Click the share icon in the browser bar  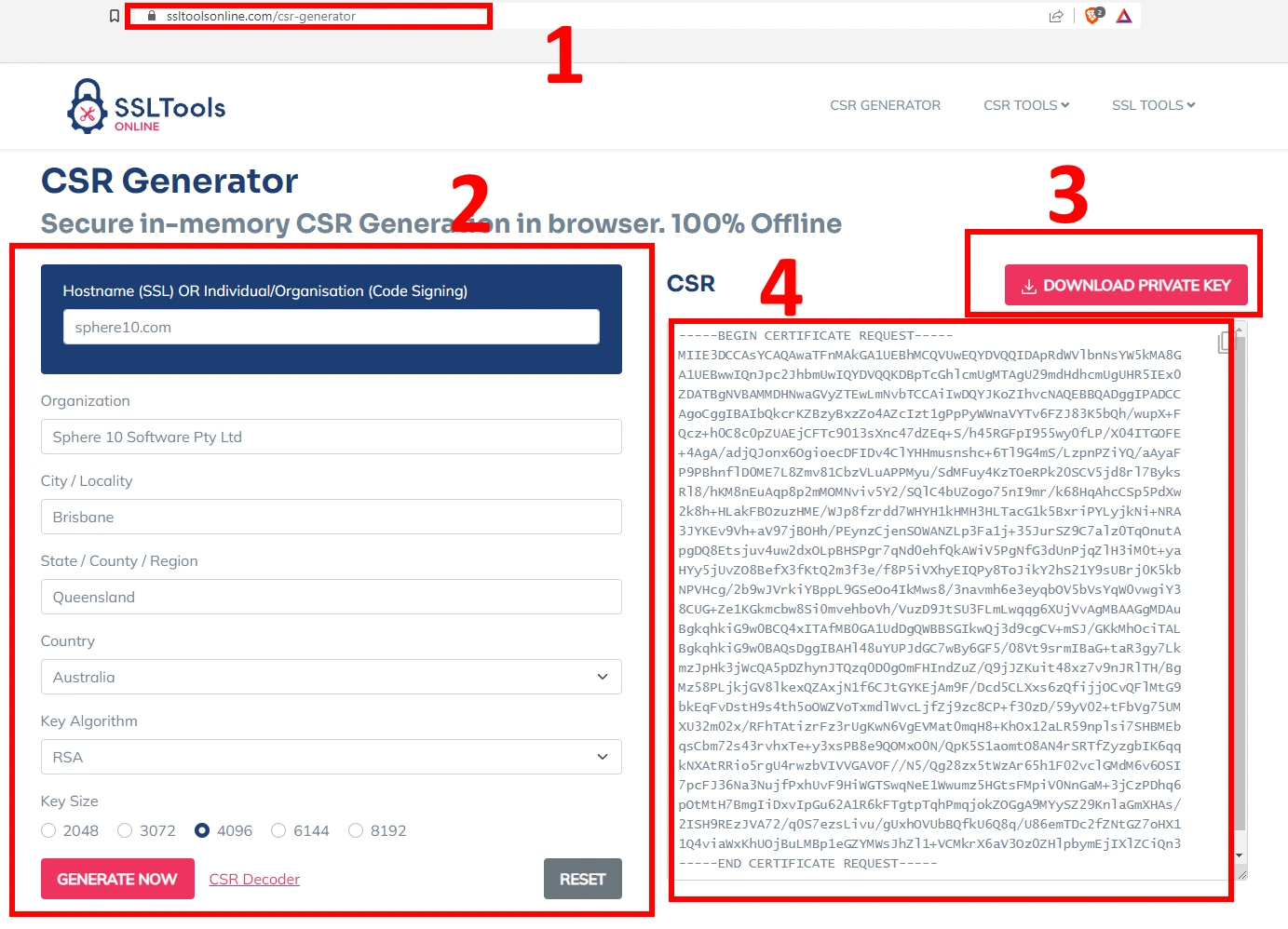tap(1056, 16)
